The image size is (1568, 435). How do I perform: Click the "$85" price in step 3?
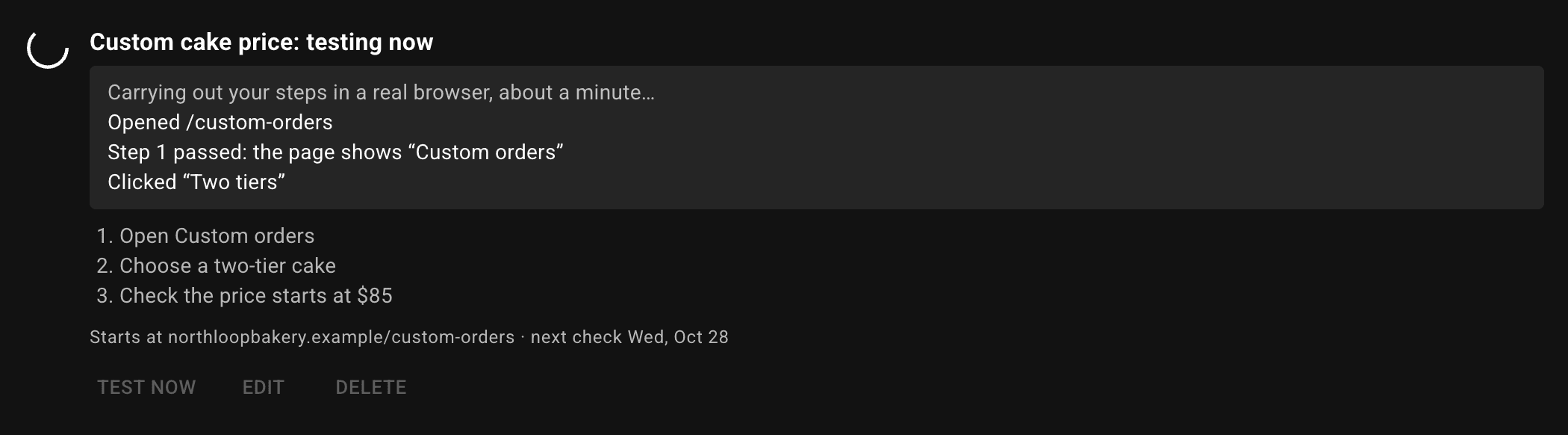click(x=375, y=296)
